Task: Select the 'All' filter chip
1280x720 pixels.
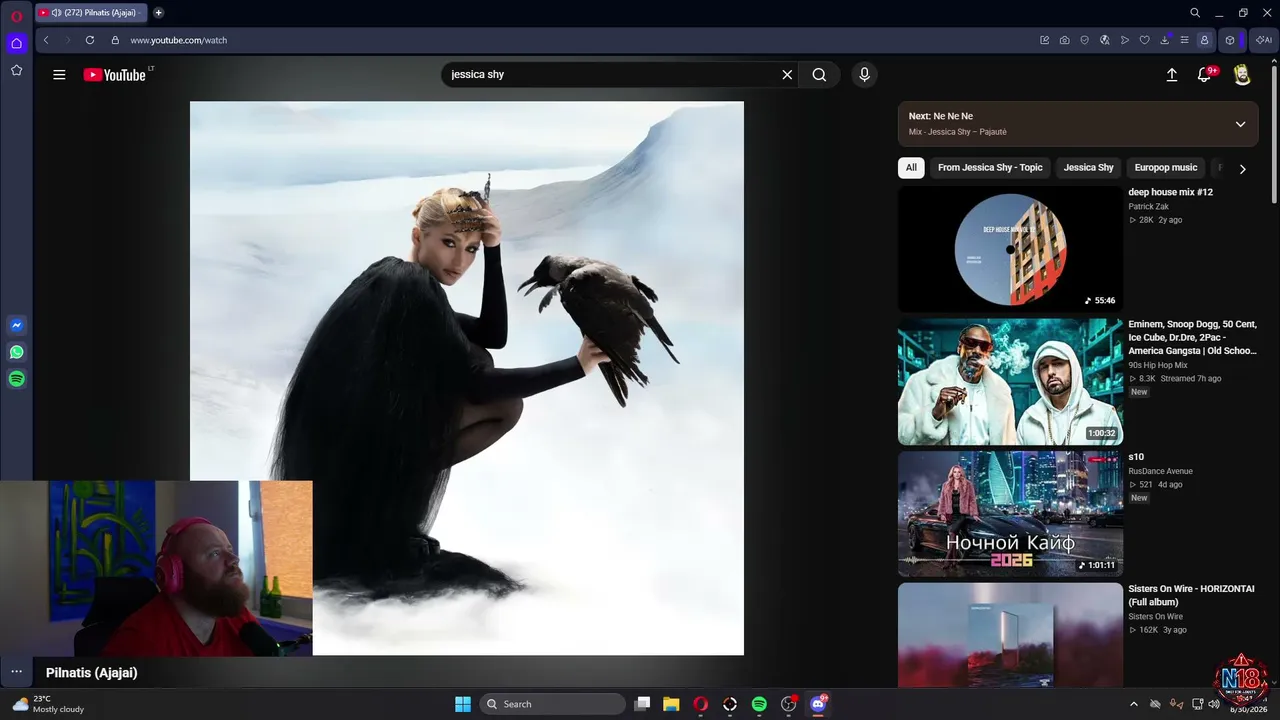Action: coord(911,168)
